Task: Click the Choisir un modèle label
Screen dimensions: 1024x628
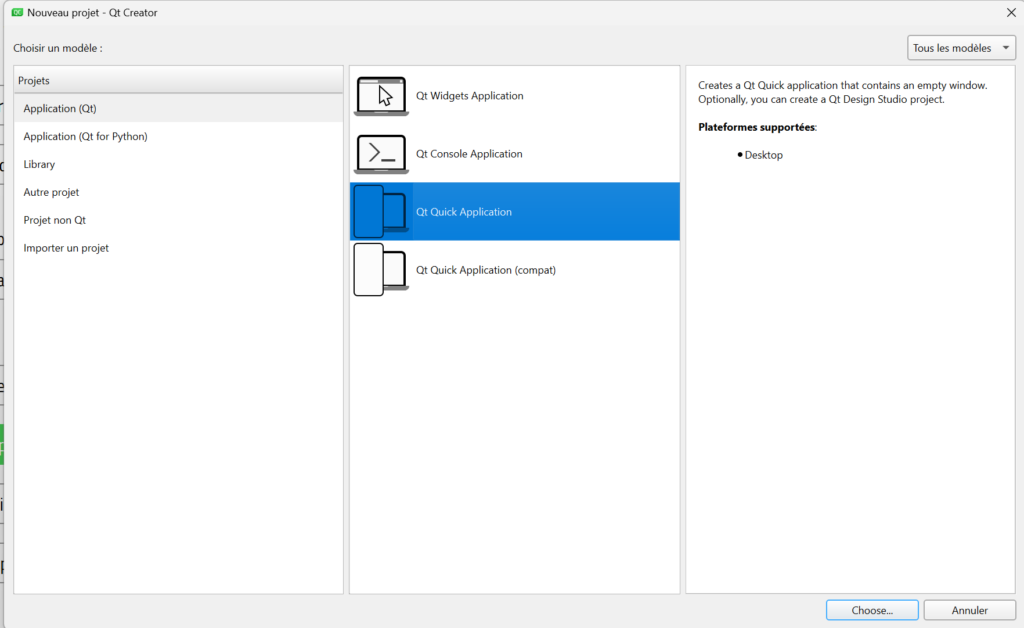Action: (x=57, y=48)
